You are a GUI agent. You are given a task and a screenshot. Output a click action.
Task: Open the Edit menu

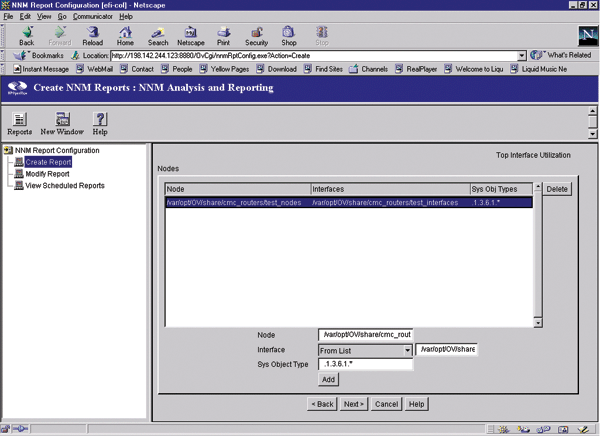pyautogui.click(x=24, y=17)
